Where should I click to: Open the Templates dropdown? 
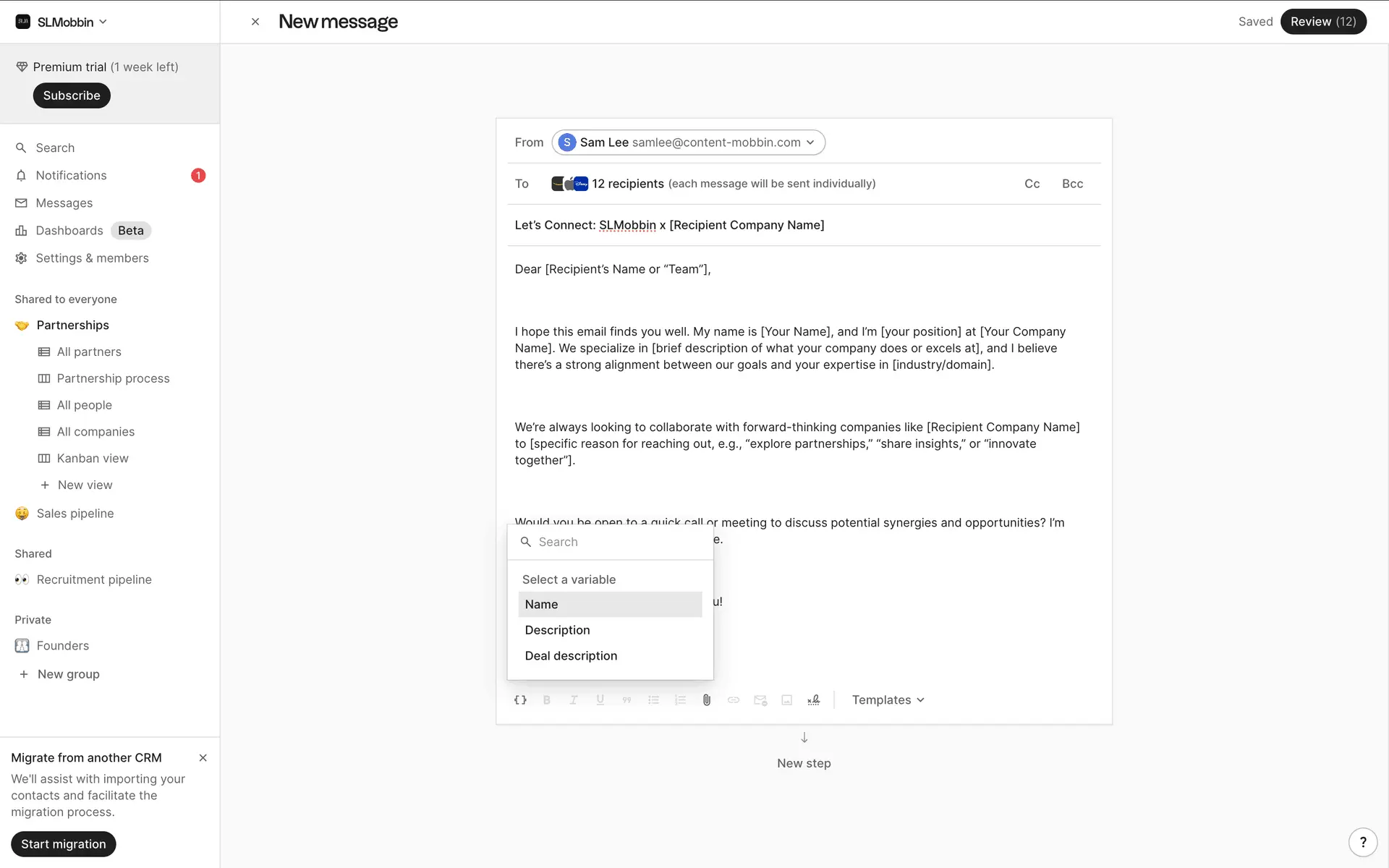pyautogui.click(x=888, y=699)
